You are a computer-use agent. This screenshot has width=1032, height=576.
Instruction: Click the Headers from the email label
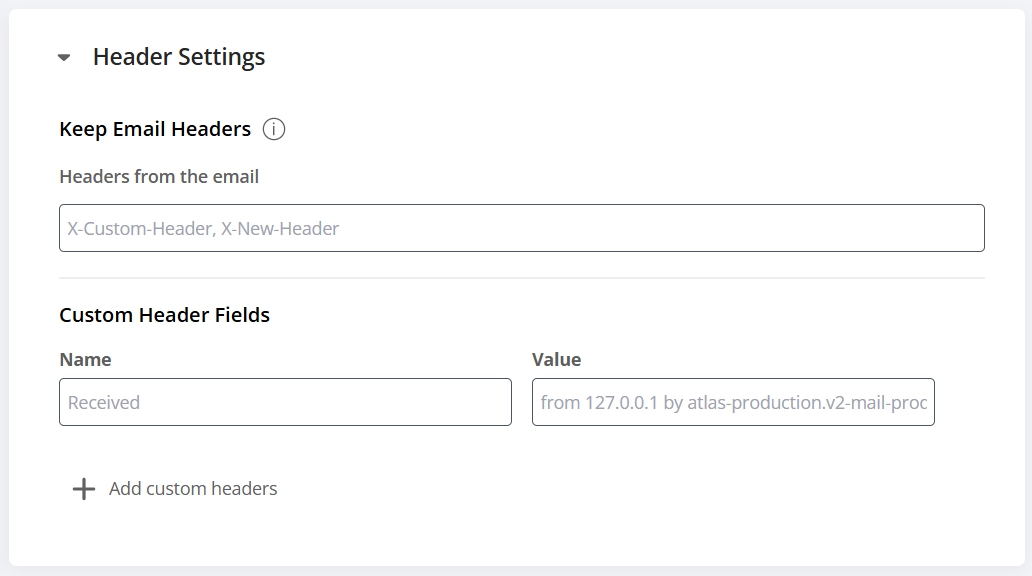159,176
